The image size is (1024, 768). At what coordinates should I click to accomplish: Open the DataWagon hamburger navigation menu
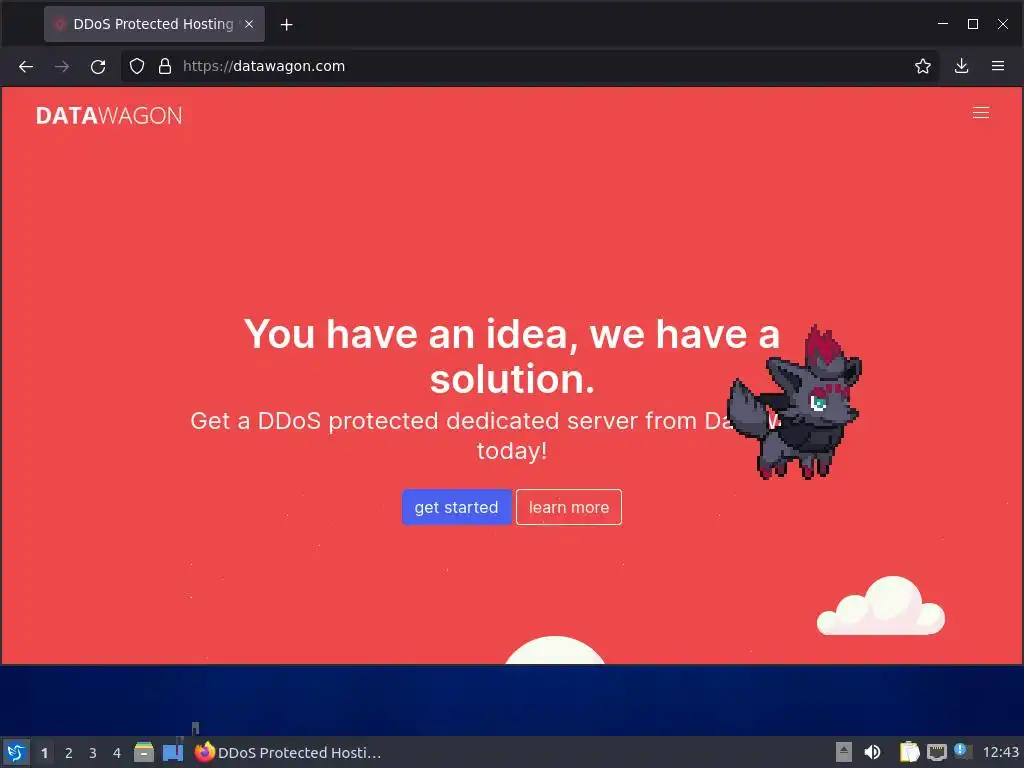pyautogui.click(x=981, y=113)
